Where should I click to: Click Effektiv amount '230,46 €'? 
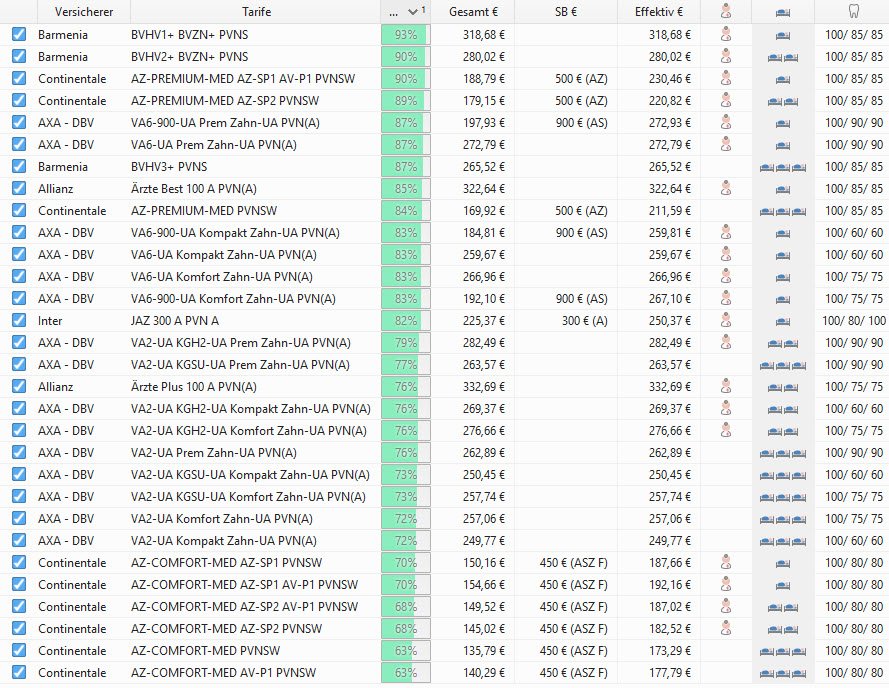pos(670,79)
